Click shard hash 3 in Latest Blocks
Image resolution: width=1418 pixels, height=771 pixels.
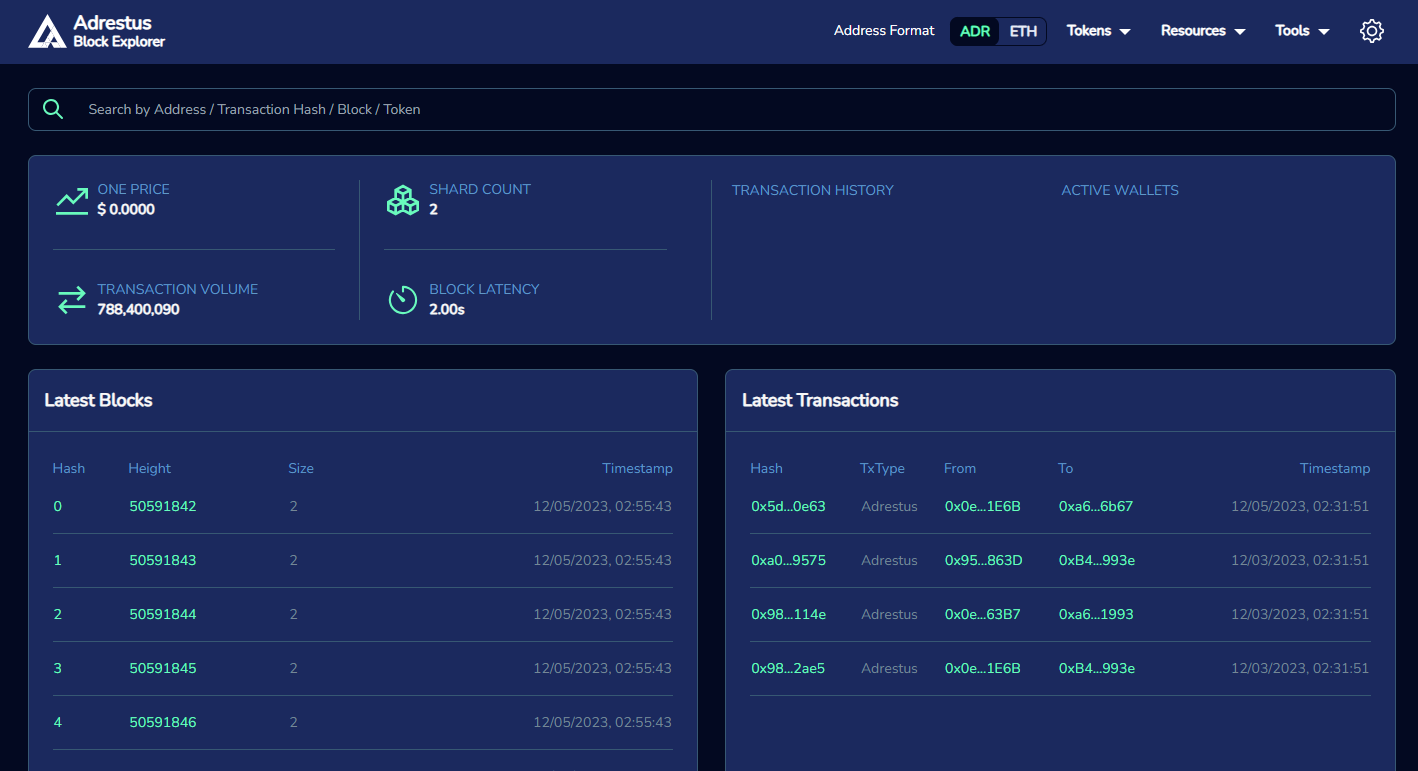(57, 668)
